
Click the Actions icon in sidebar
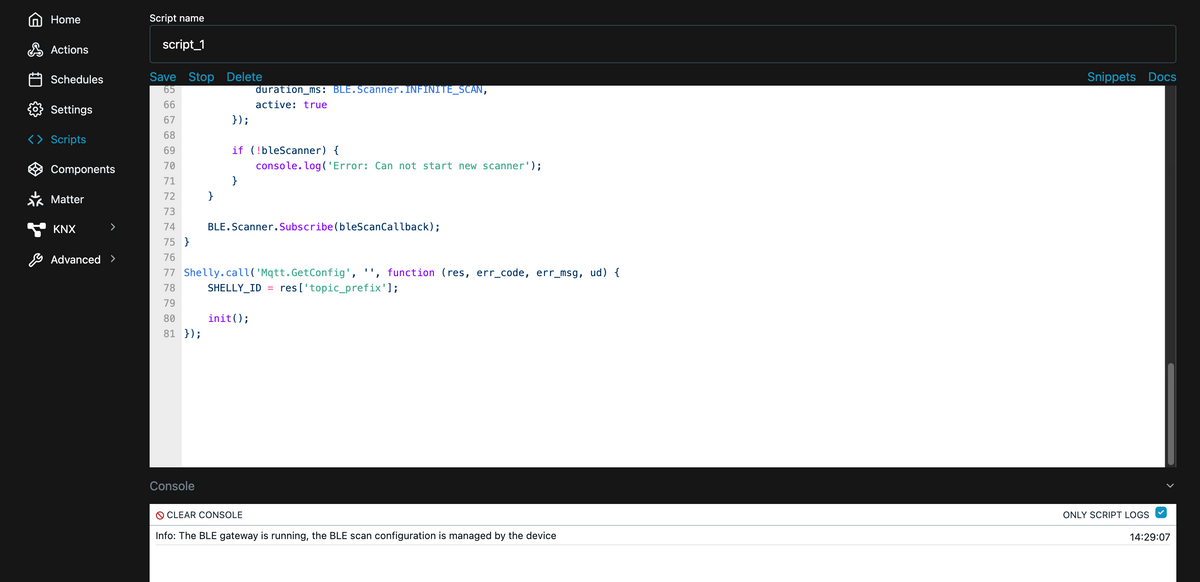tap(35, 49)
